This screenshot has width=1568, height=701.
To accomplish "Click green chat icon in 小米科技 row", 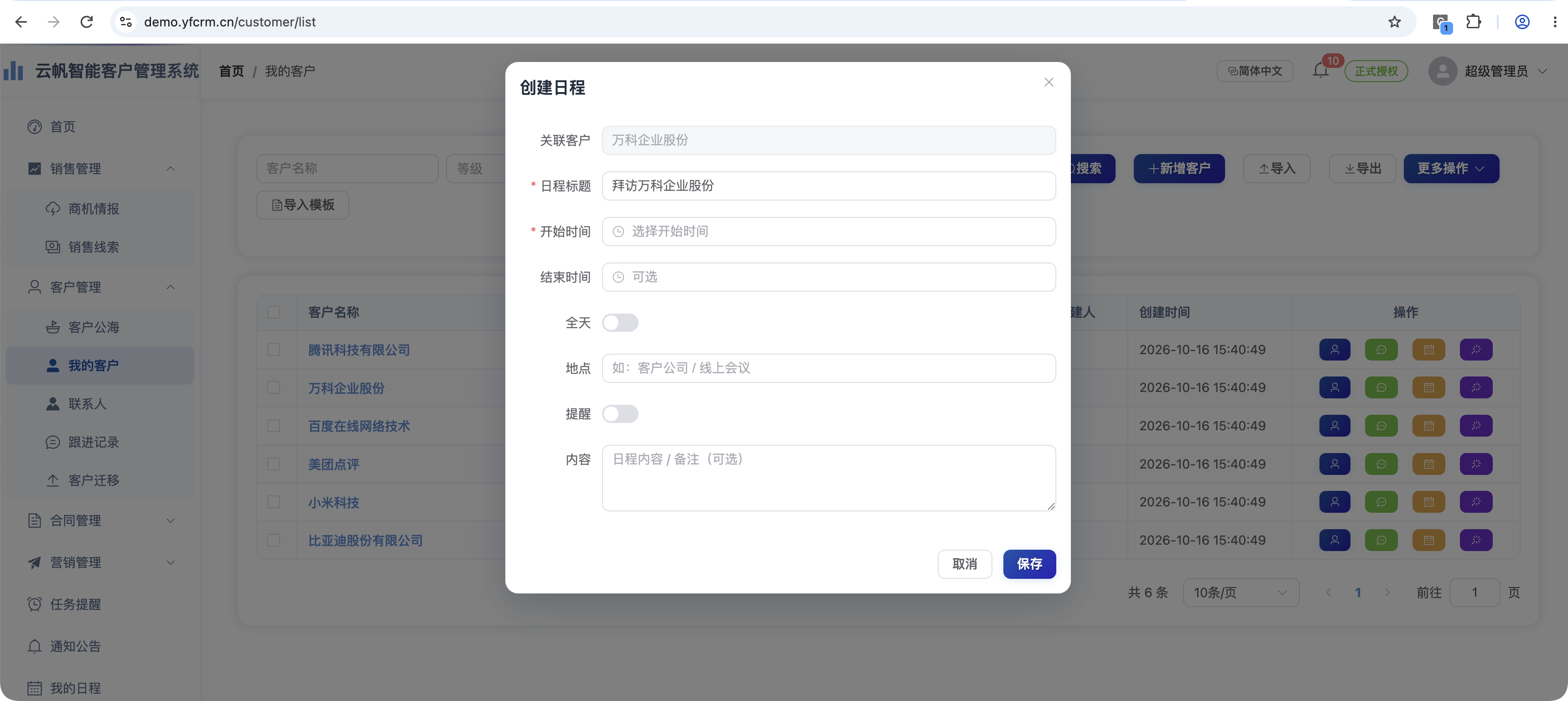I will [1381, 502].
